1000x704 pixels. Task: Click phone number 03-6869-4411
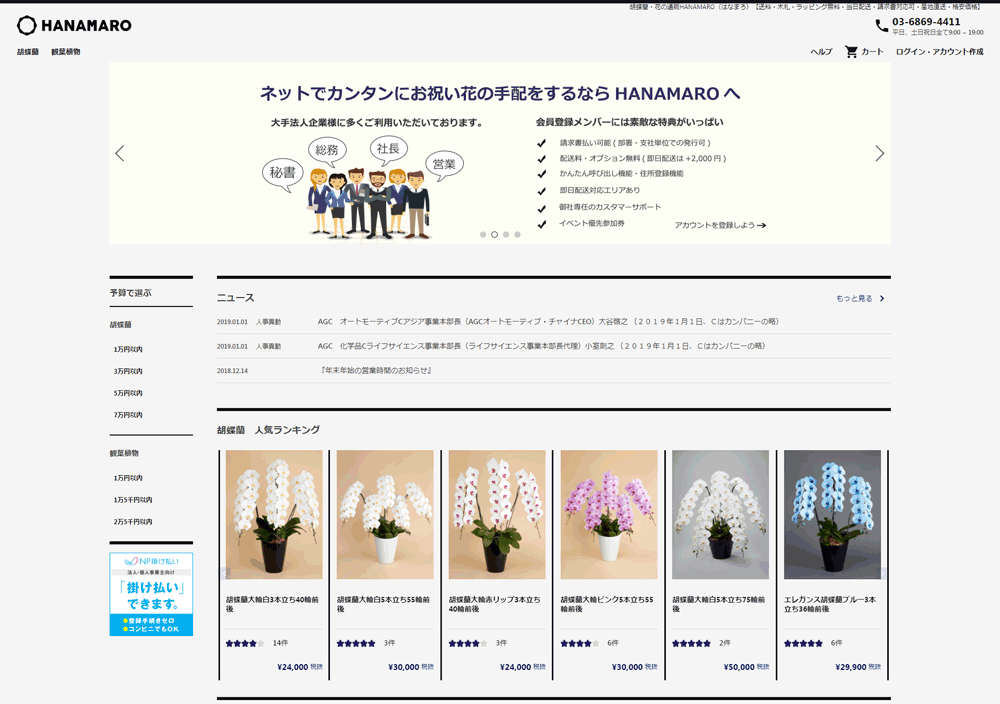coord(926,22)
